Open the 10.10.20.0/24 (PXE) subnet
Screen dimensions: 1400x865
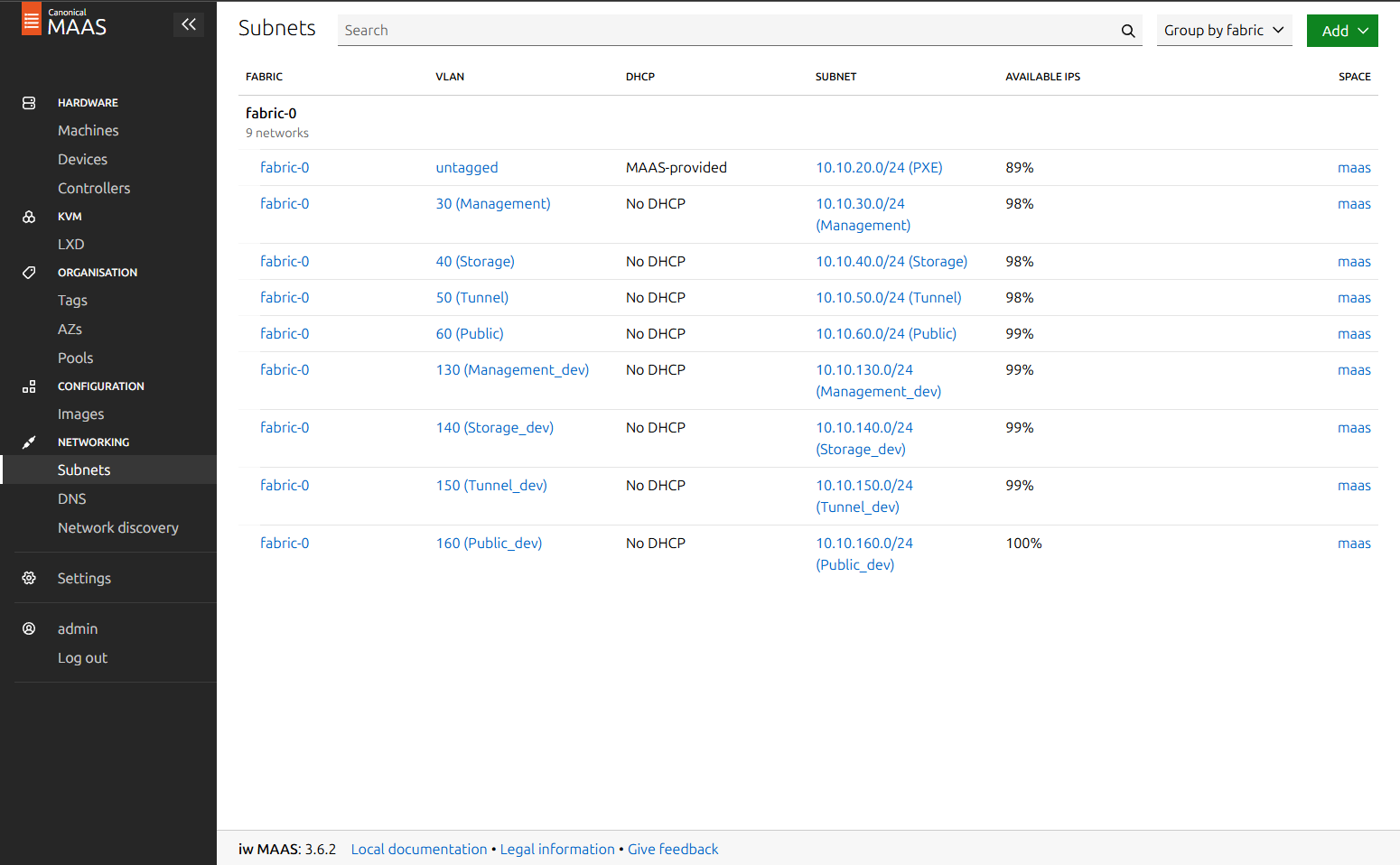point(879,167)
